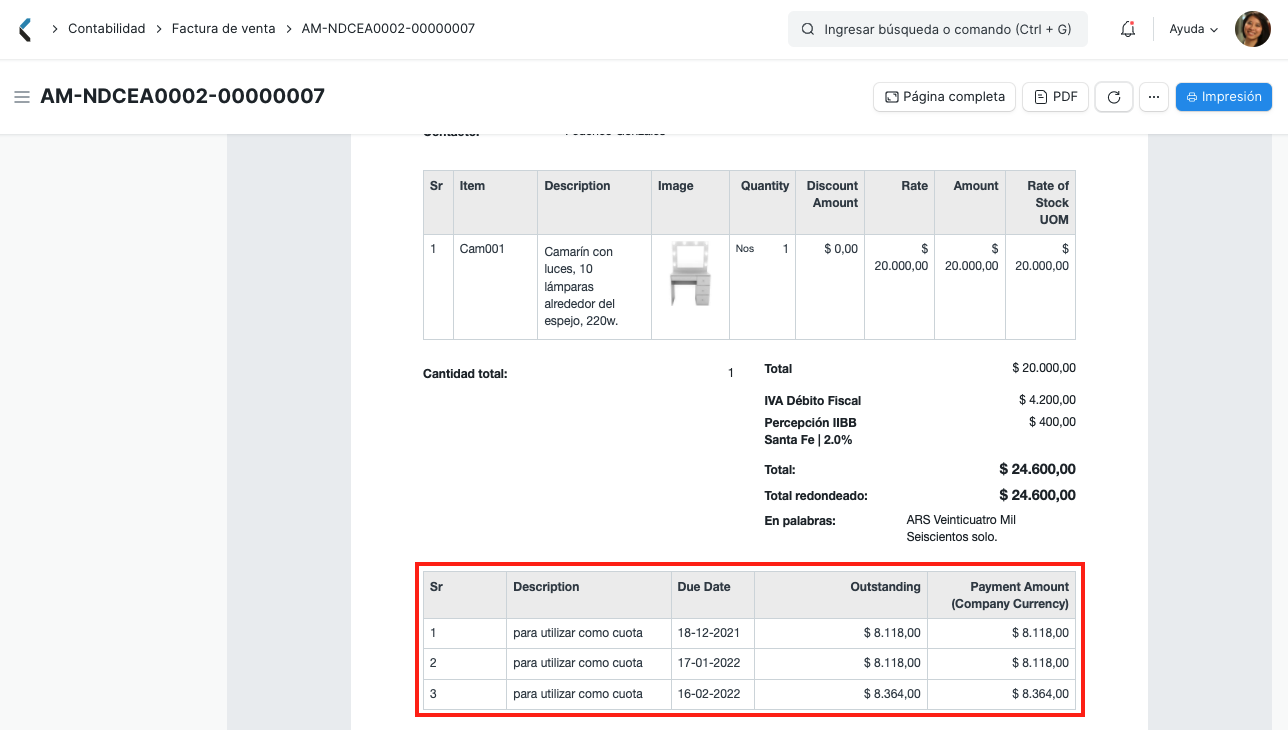
Task: Go to Factura de venta breadcrumb
Action: pyautogui.click(x=223, y=29)
